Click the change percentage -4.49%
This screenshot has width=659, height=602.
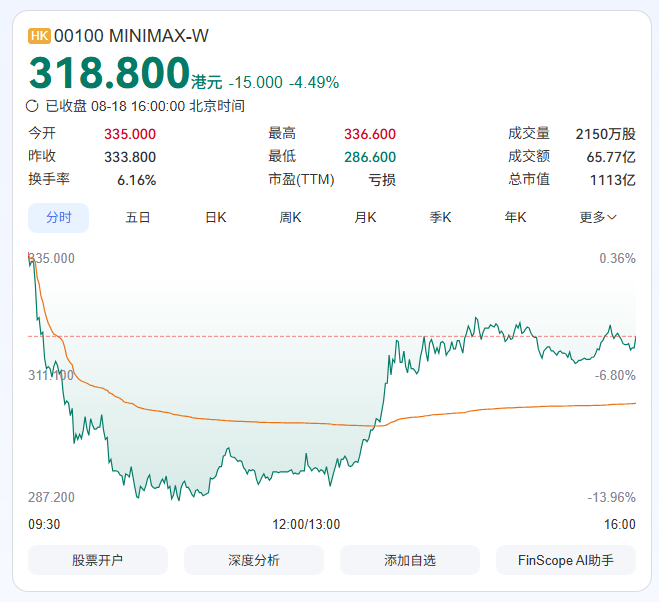pyautogui.click(x=314, y=82)
